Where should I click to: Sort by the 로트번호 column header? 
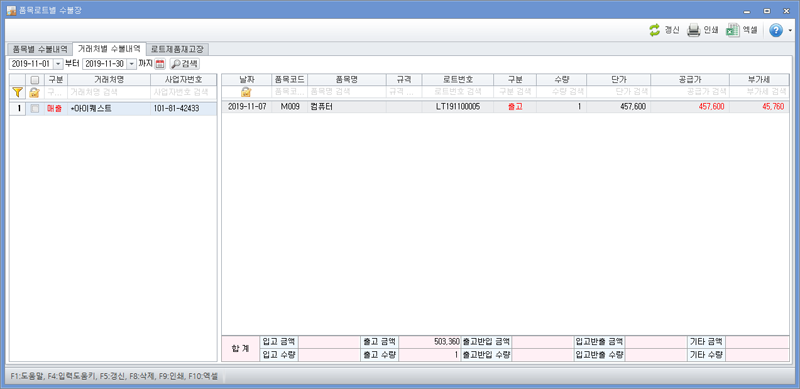[x=458, y=79]
